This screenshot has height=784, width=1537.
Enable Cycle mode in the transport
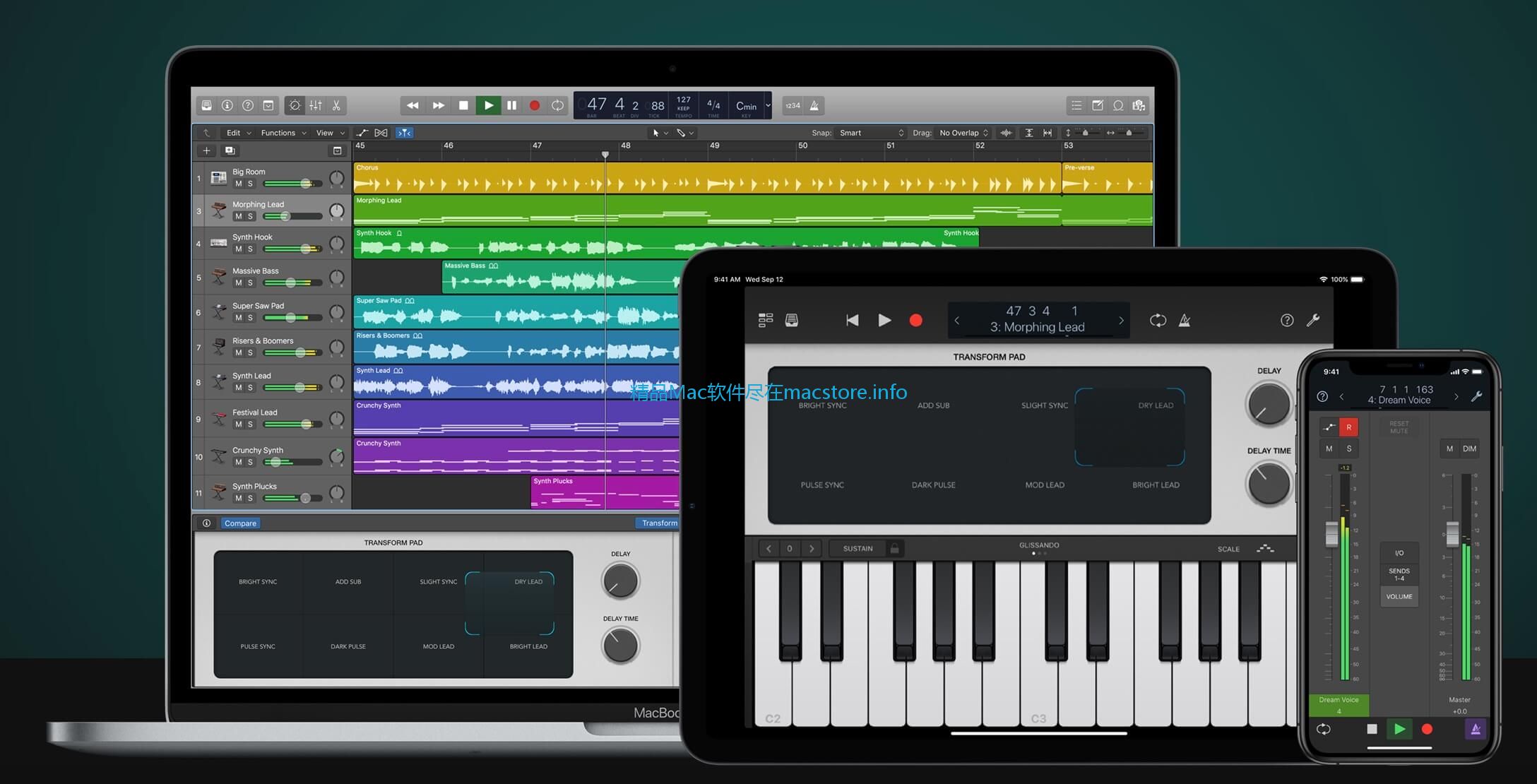point(557,105)
